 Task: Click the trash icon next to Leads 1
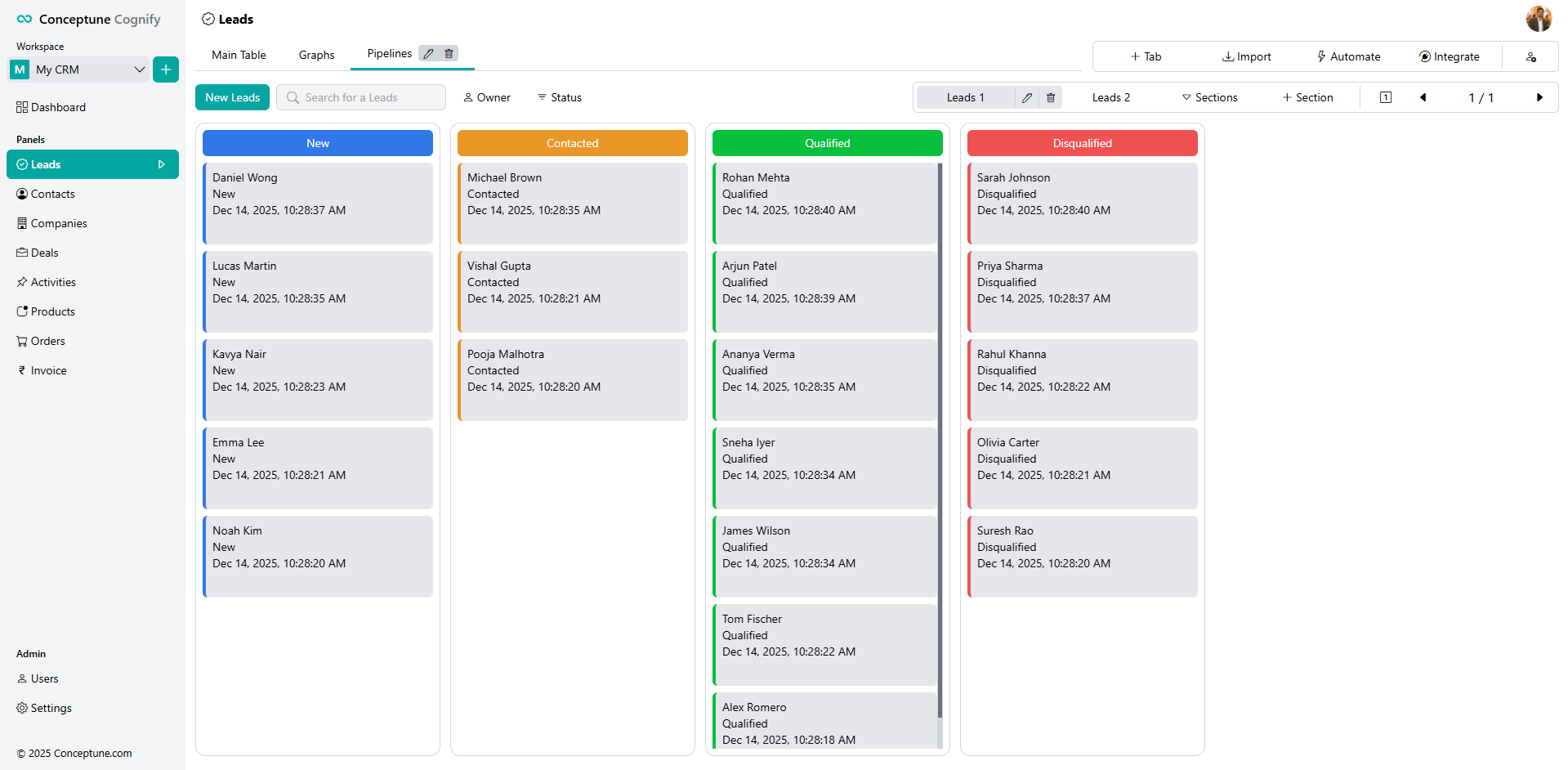(1051, 98)
